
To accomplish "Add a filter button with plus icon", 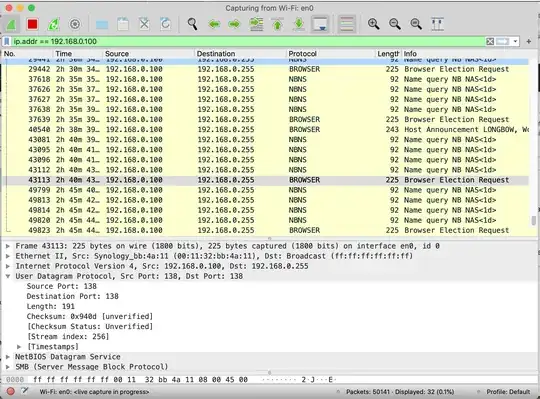I will [529, 42].
